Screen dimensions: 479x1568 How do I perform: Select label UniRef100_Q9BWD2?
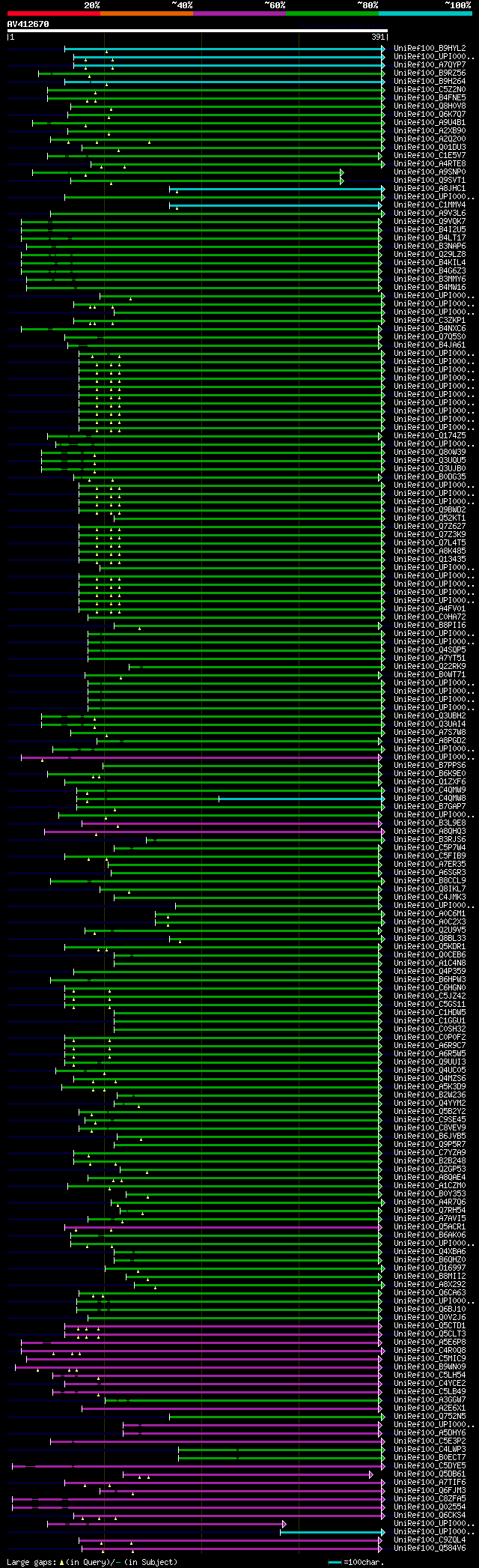coord(430,510)
